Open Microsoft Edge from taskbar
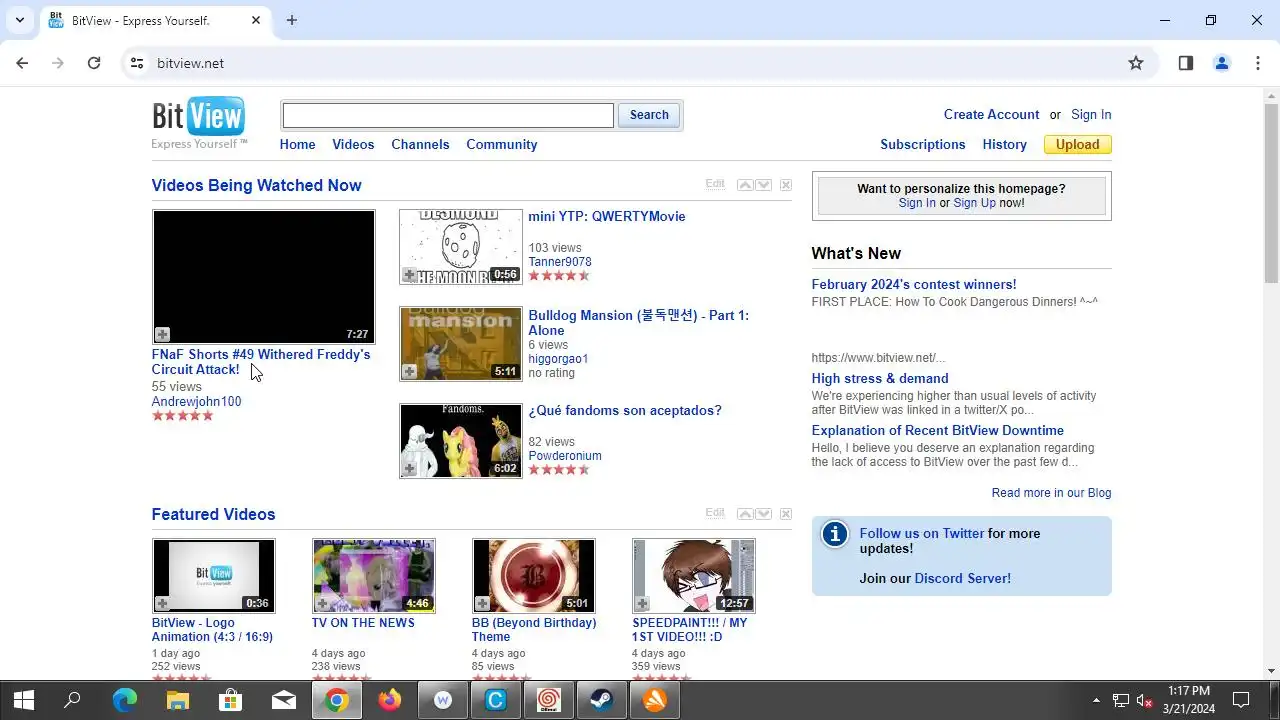The height and width of the screenshot is (720, 1280). point(124,700)
